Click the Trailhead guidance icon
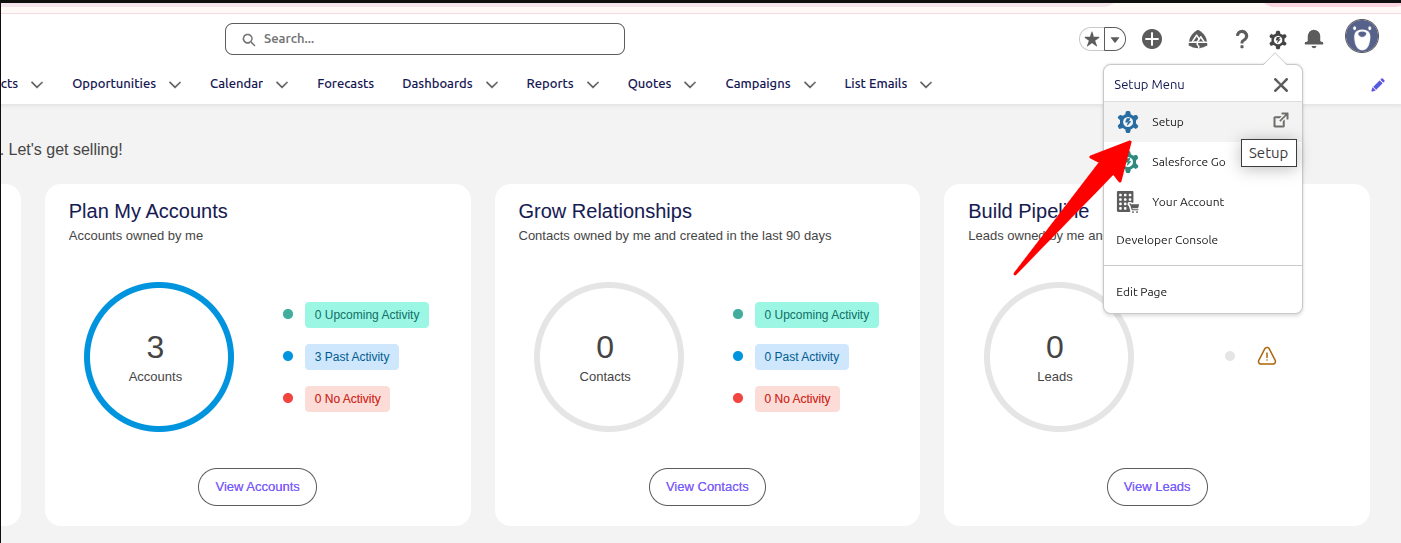 [1197, 39]
